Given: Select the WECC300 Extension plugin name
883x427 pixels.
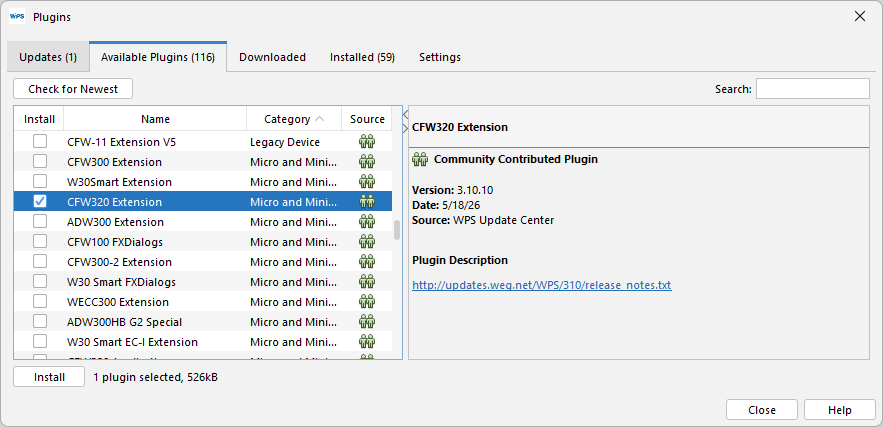Looking at the screenshot, I should pos(118,302).
